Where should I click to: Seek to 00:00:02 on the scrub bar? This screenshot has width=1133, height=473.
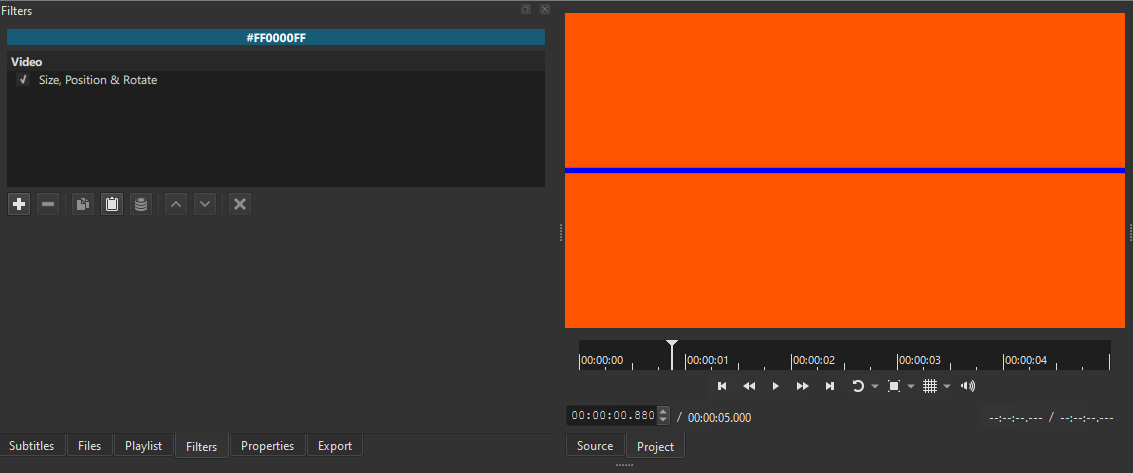click(814, 360)
